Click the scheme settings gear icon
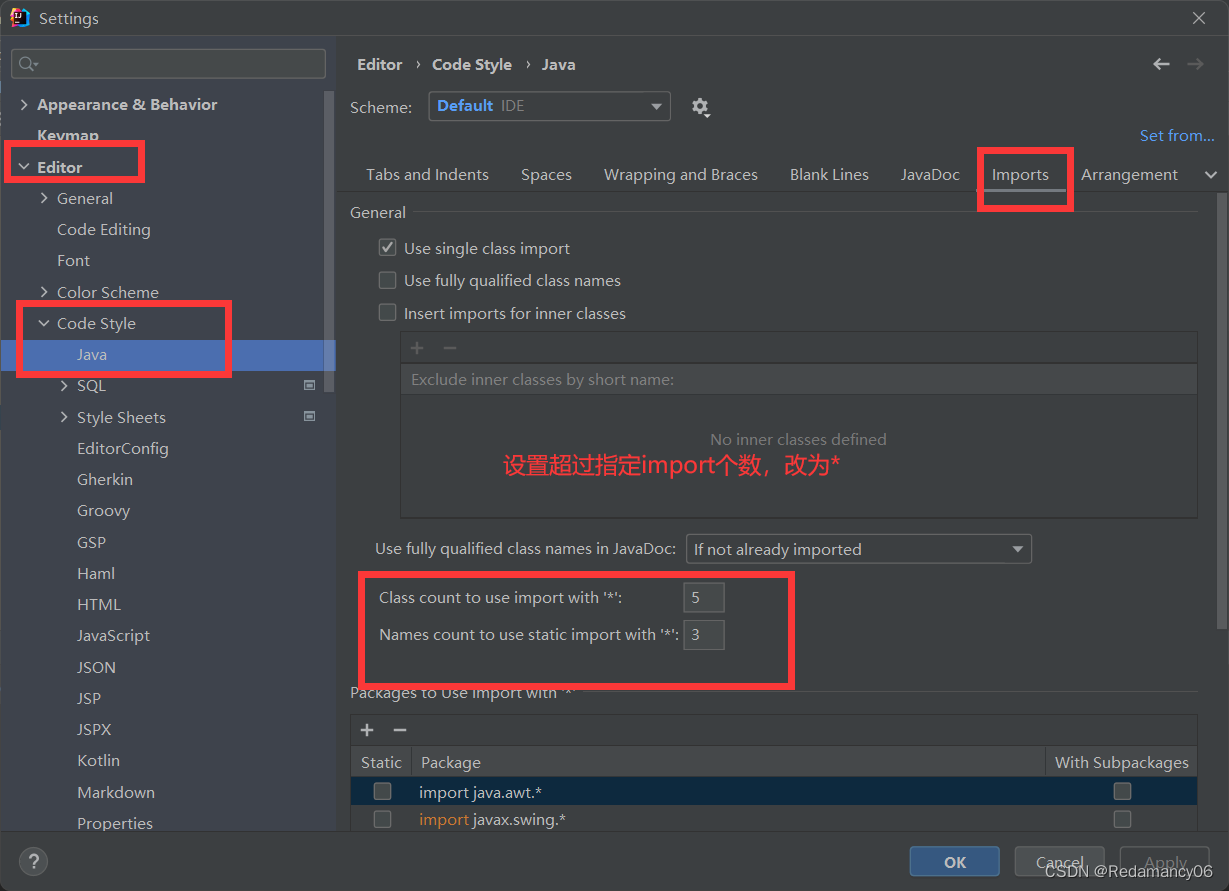This screenshot has height=891, width=1229. pyautogui.click(x=700, y=107)
